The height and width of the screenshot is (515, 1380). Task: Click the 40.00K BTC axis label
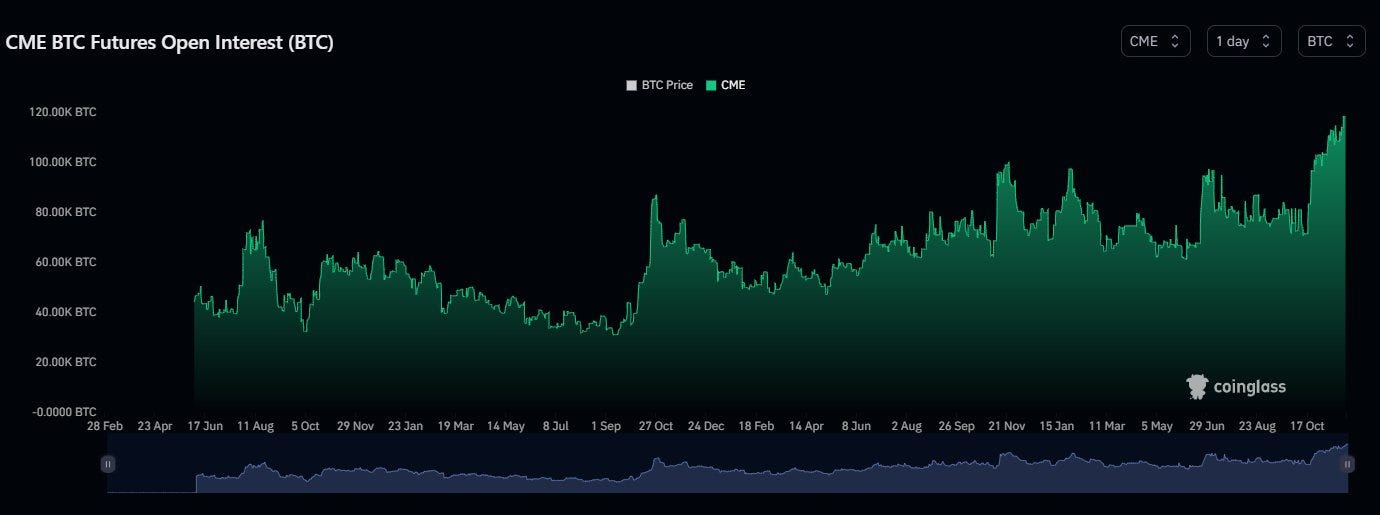coord(66,312)
